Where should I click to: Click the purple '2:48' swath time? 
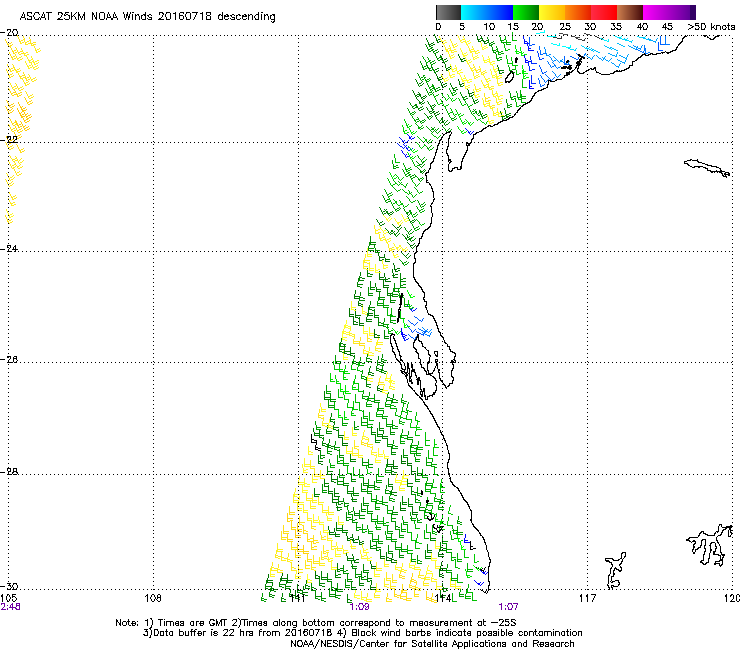[x=10, y=607]
